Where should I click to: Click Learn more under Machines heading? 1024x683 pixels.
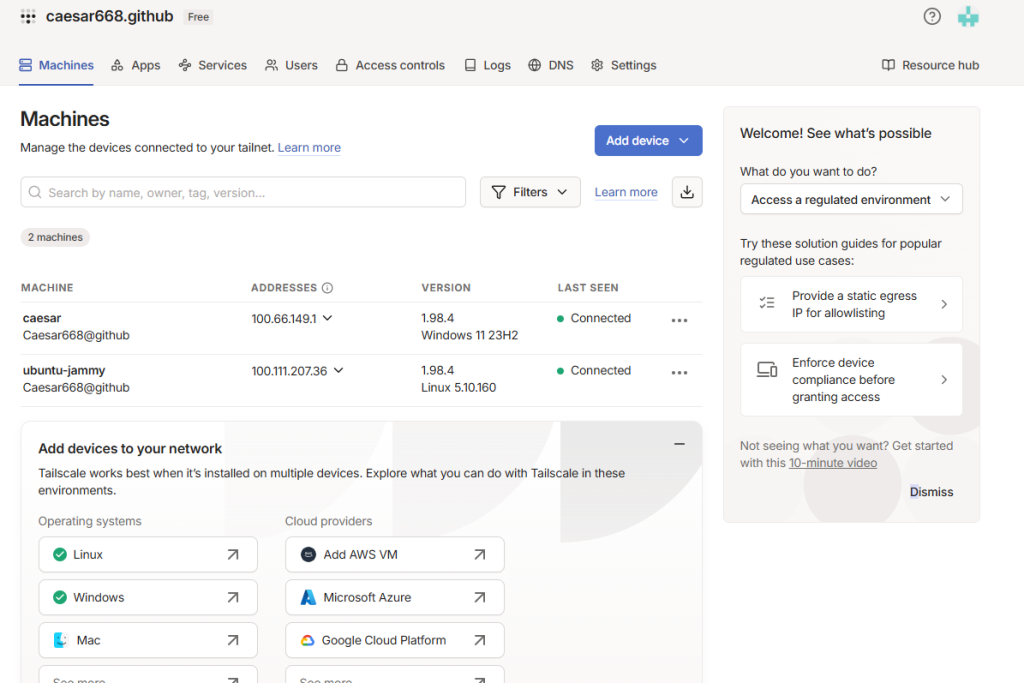tap(309, 148)
